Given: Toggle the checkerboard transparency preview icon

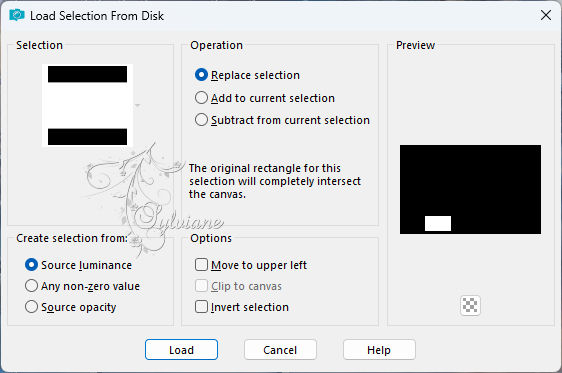Looking at the screenshot, I should (470, 306).
